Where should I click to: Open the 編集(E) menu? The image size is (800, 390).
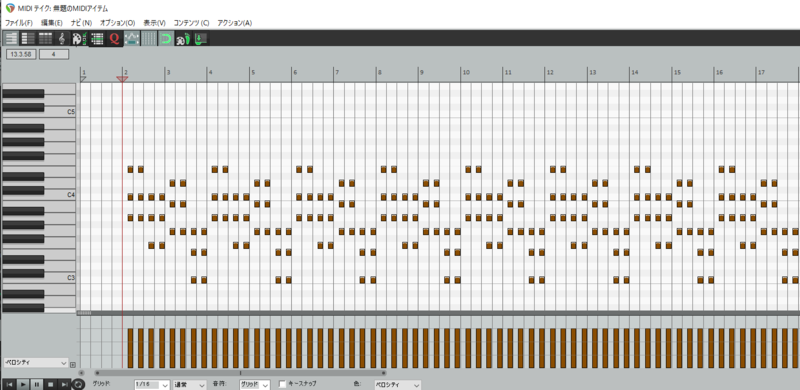click(x=52, y=23)
